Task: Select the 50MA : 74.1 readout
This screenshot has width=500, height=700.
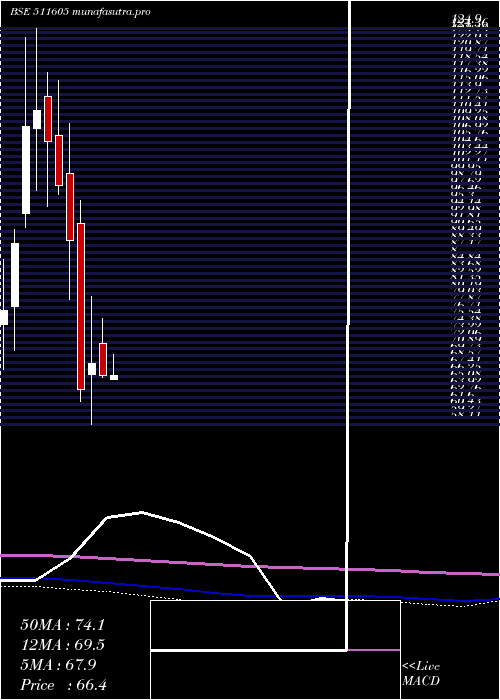Action: tap(62, 625)
